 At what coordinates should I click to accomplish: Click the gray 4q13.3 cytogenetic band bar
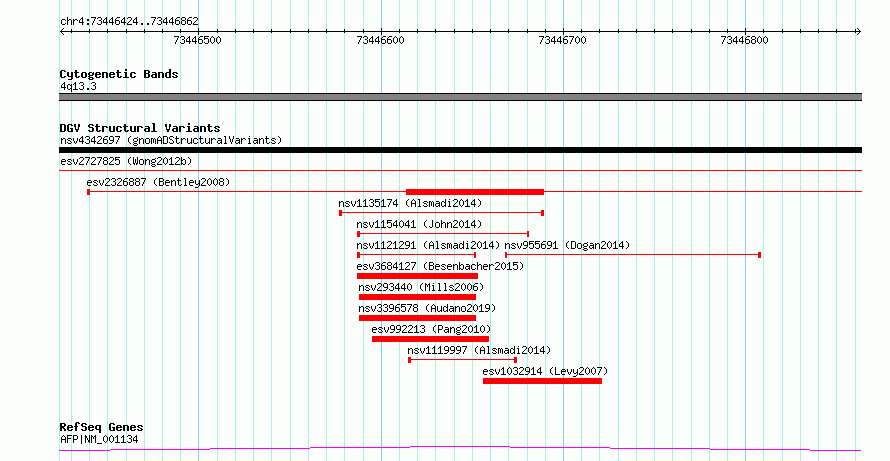[460, 97]
